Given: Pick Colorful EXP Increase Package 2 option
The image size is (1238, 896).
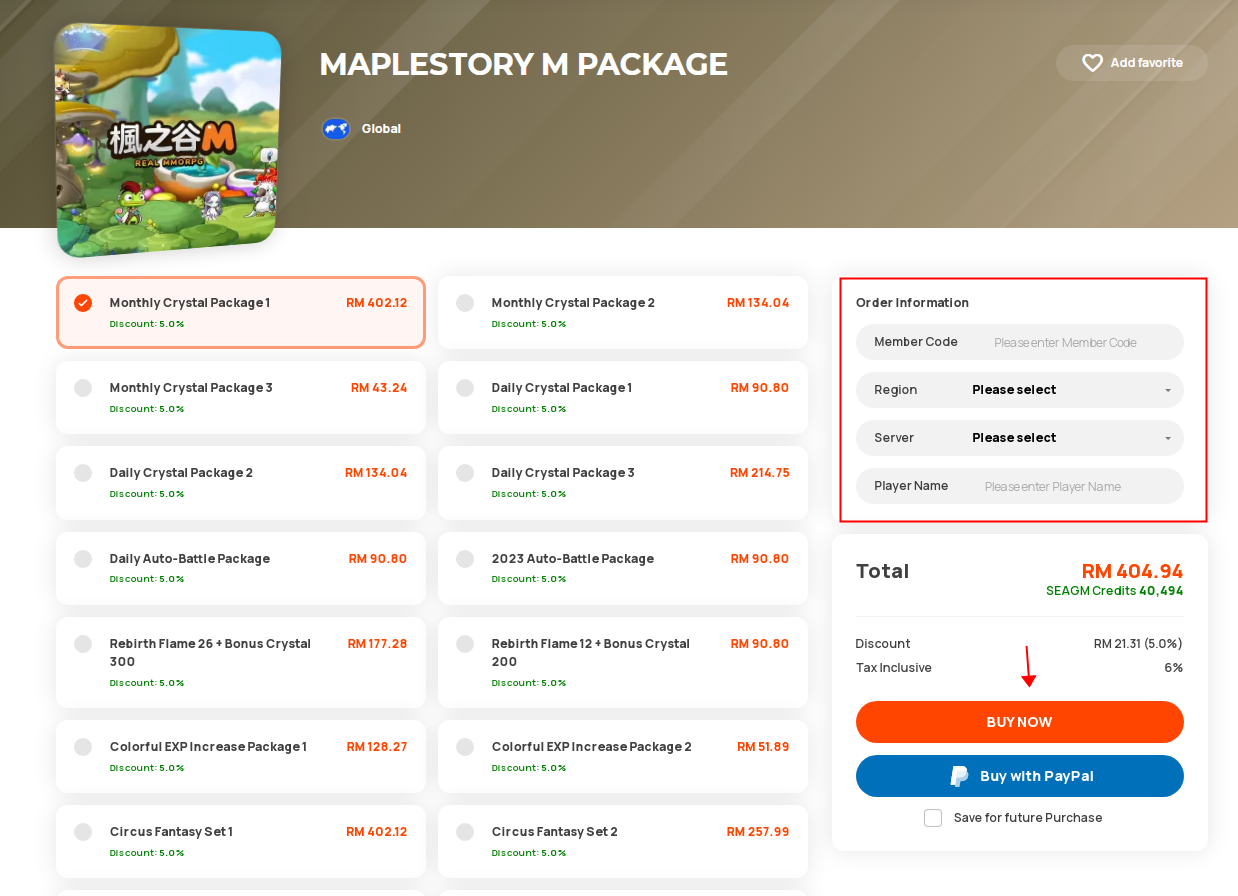Looking at the screenshot, I should click(x=623, y=756).
